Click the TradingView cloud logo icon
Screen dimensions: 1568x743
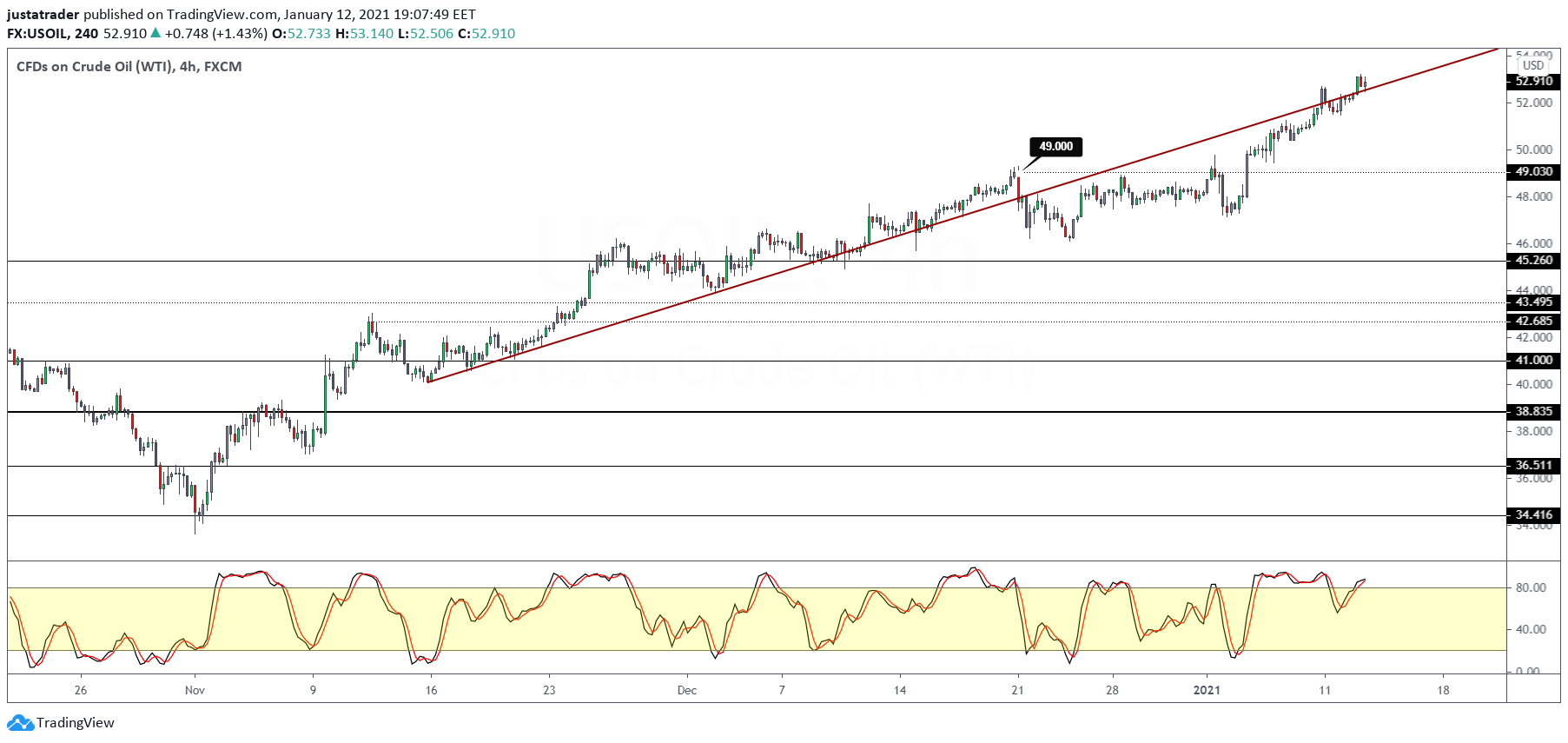point(21,723)
